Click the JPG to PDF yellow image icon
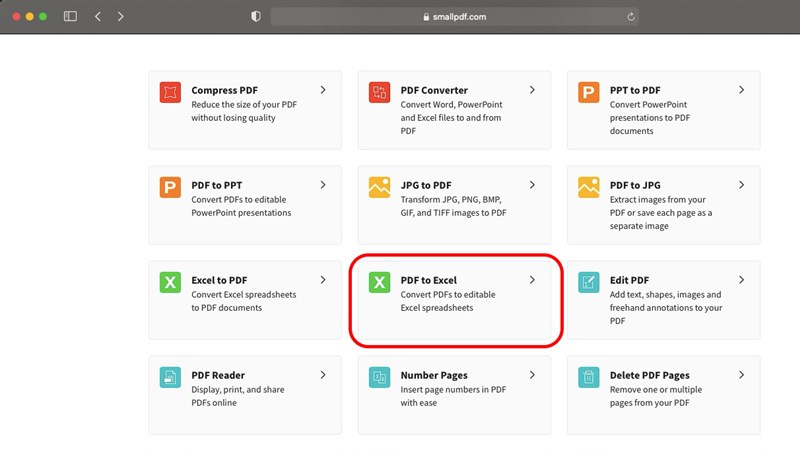The image size is (800, 450). point(379,187)
